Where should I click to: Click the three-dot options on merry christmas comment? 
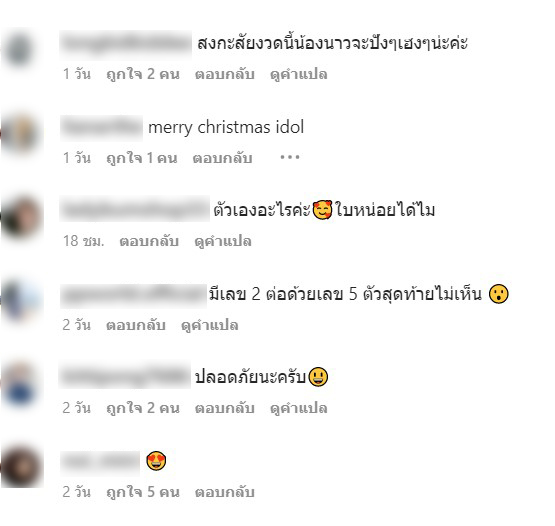click(290, 157)
